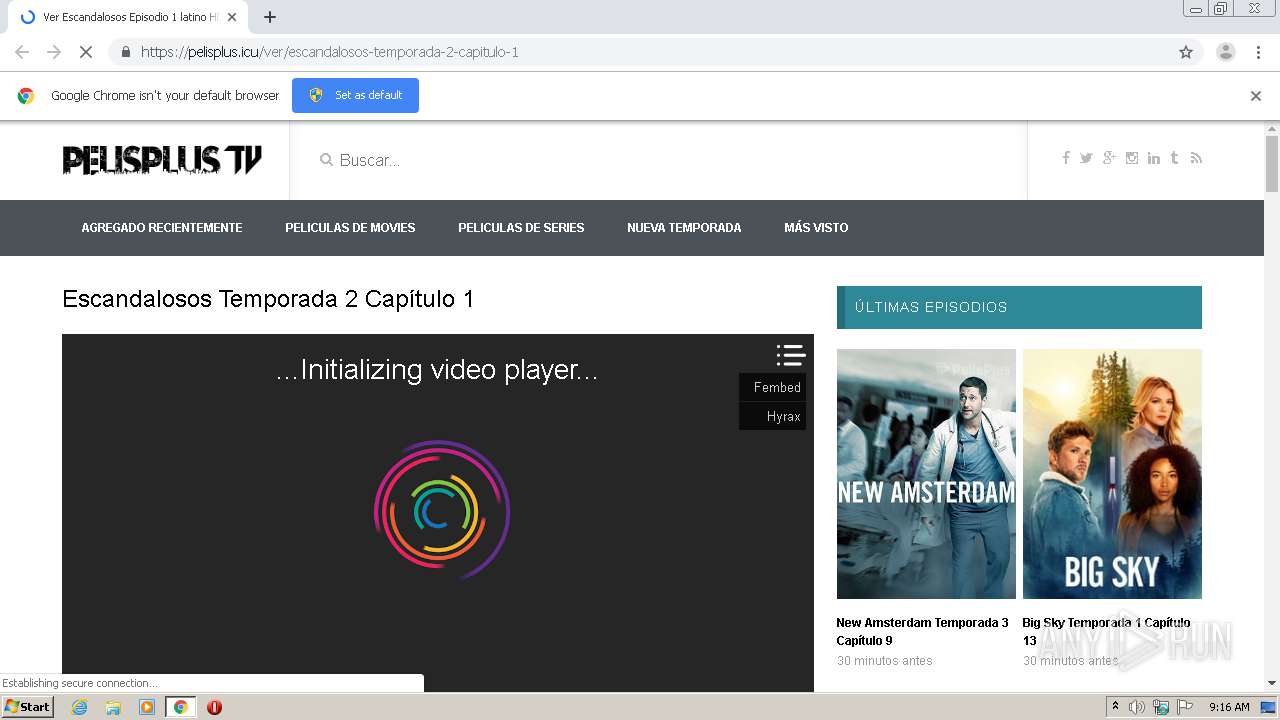Screen dimensions: 1280x720
Task: Open Peliculas de Movies menu
Action: pos(350,228)
